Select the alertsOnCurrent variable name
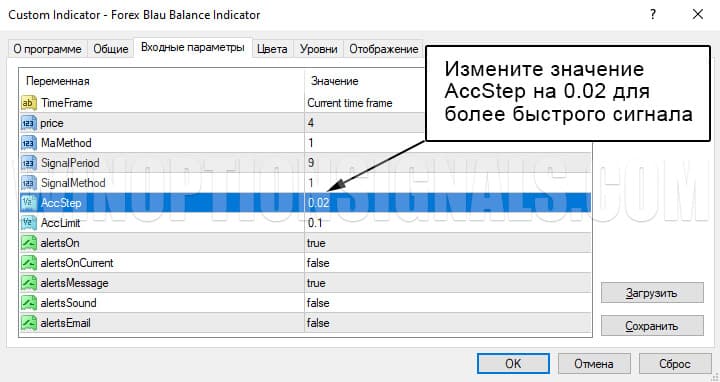 tap(77, 263)
